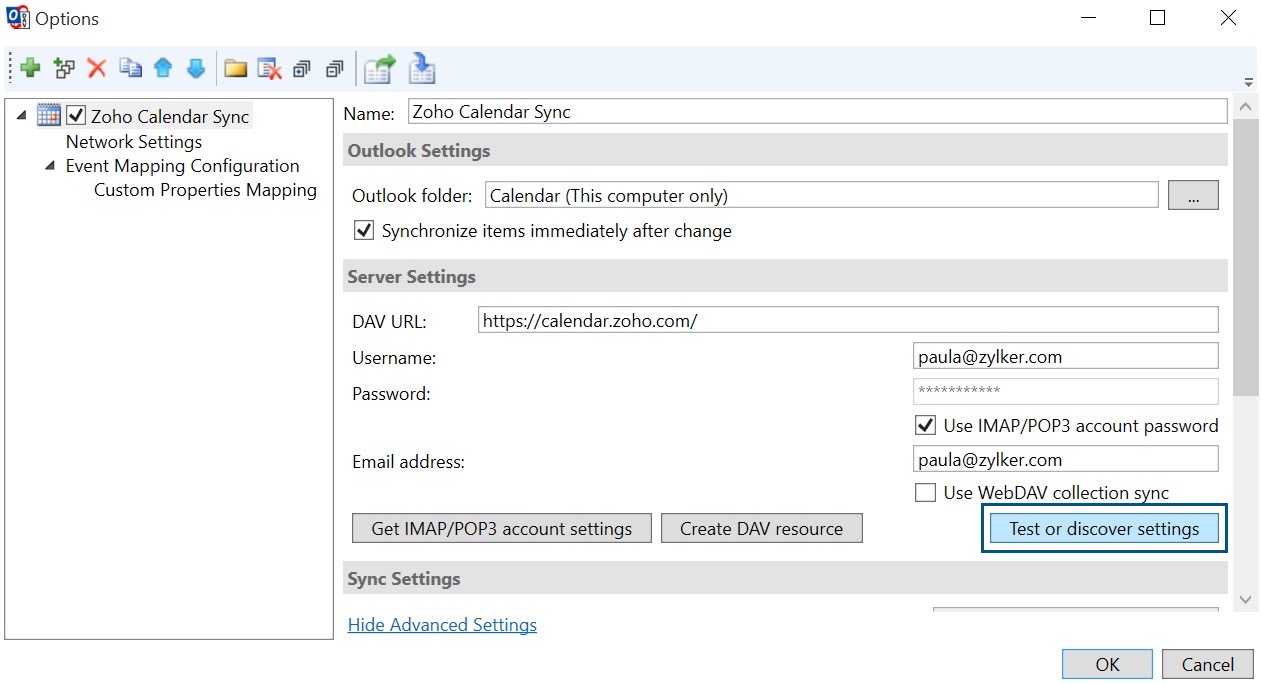The width and height of the screenshot is (1261, 685).
Task: Click the yellow folder icon in toolbar
Action: click(x=235, y=69)
